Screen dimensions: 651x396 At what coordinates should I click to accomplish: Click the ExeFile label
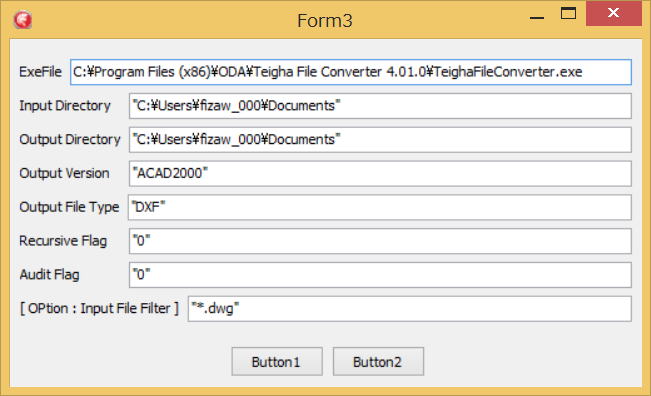pyautogui.click(x=40, y=72)
